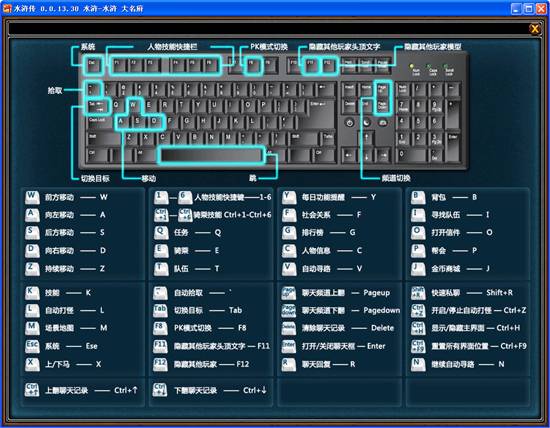Click the highlighted Esc key on keyboard image
Viewport: 550px width, 428px height.
tap(93, 65)
